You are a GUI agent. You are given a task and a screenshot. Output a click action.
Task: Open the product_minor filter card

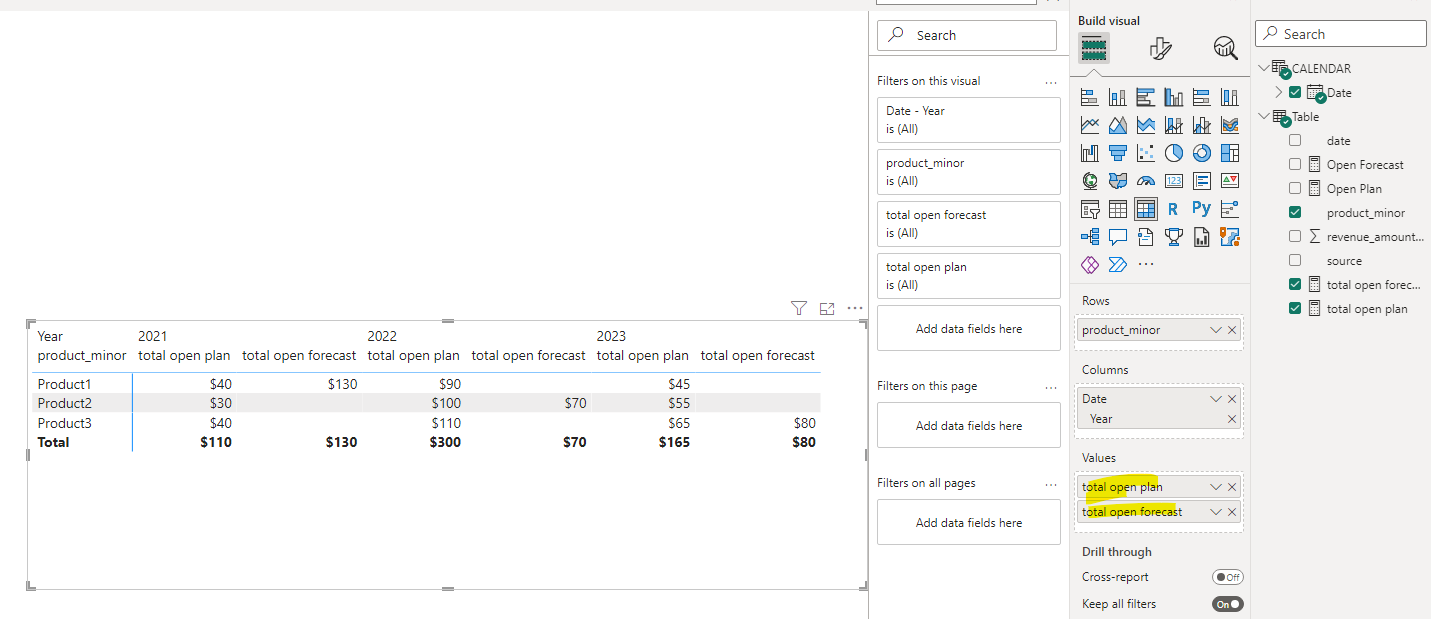pyautogui.click(x=968, y=172)
